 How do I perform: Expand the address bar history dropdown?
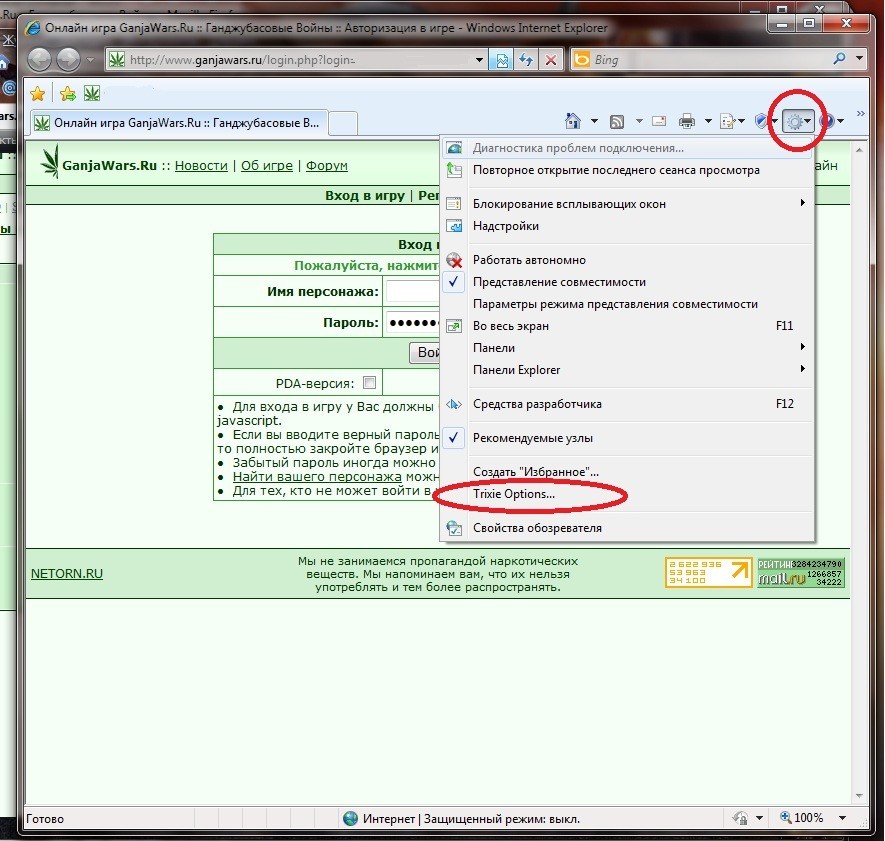479,60
